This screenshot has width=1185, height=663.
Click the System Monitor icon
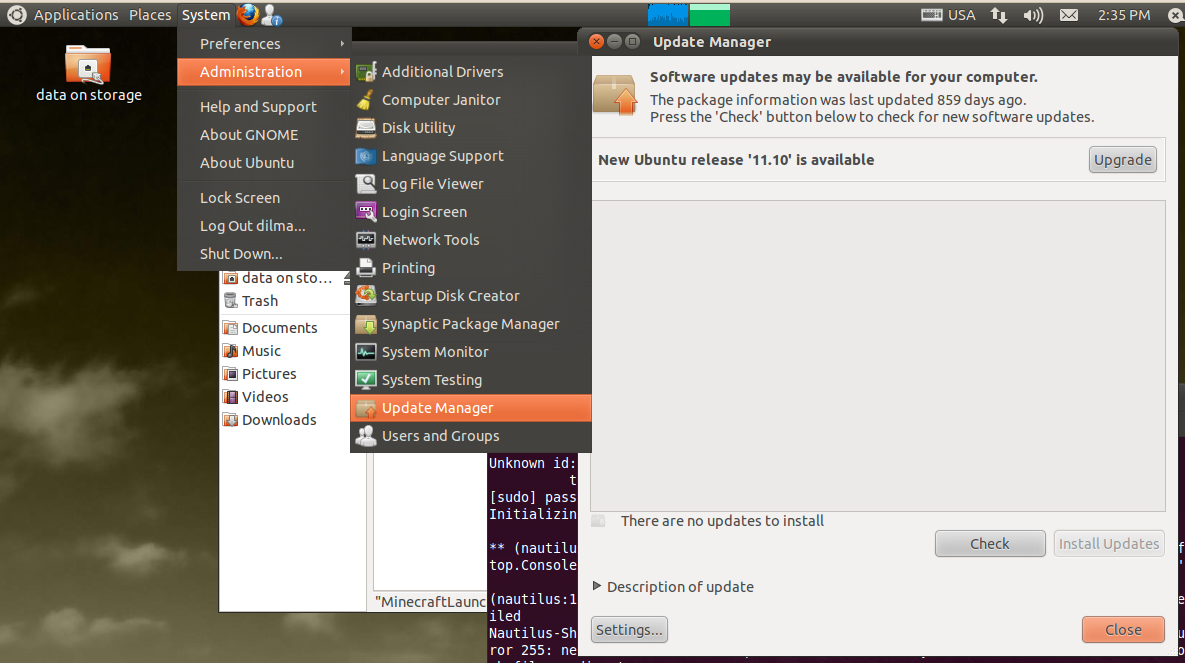[x=366, y=352]
